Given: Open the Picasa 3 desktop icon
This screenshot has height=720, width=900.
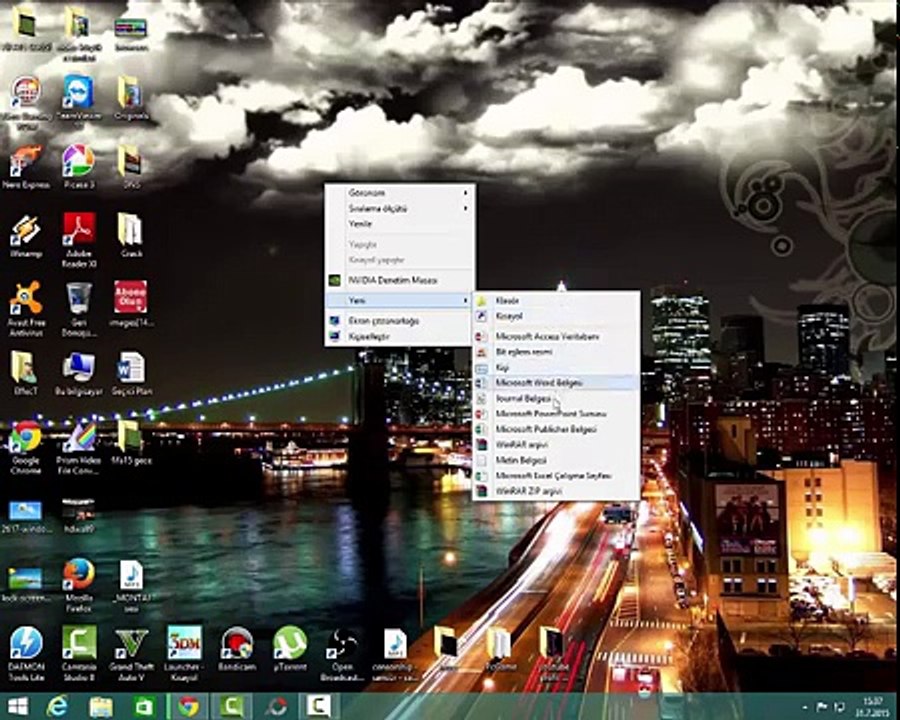Looking at the screenshot, I should (78, 161).
